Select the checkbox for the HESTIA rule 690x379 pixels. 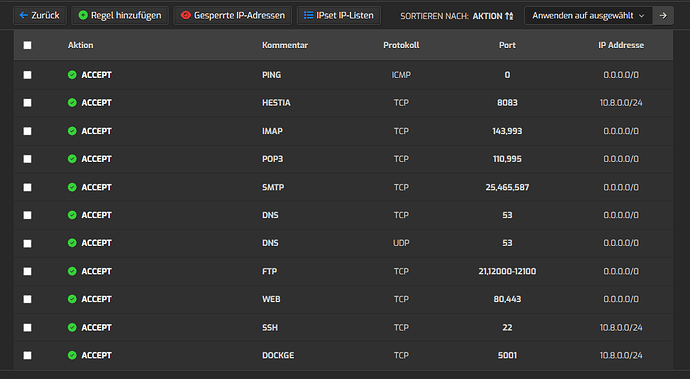(27, 103)
